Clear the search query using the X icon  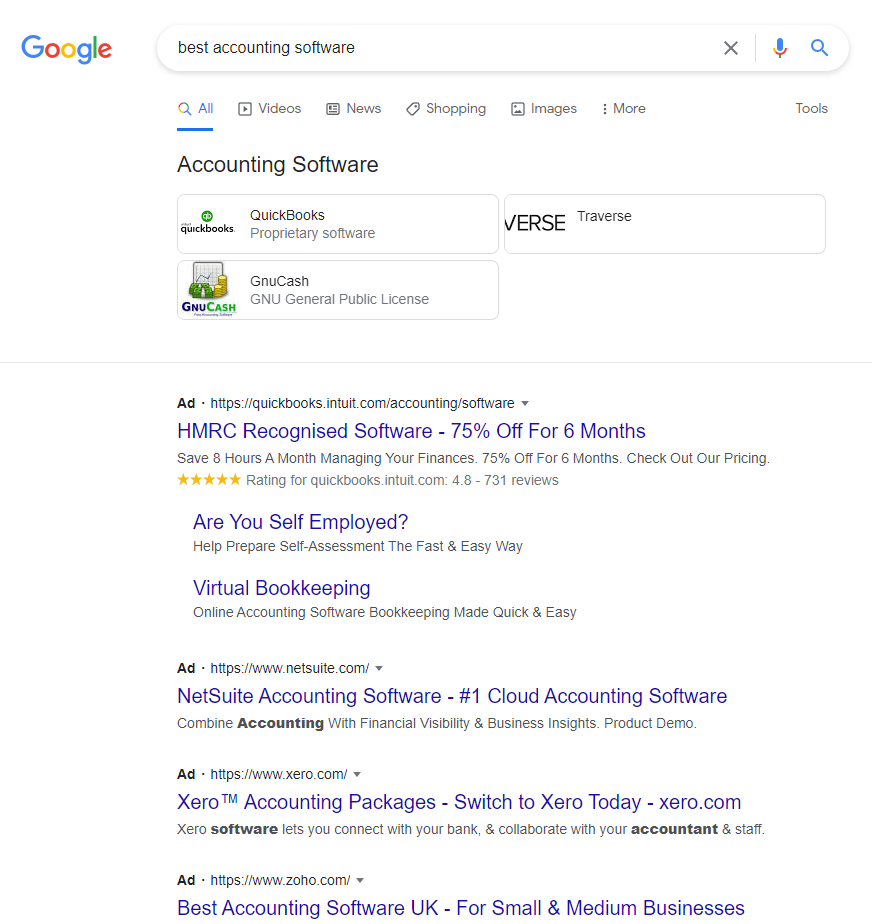tap(731, 47)
